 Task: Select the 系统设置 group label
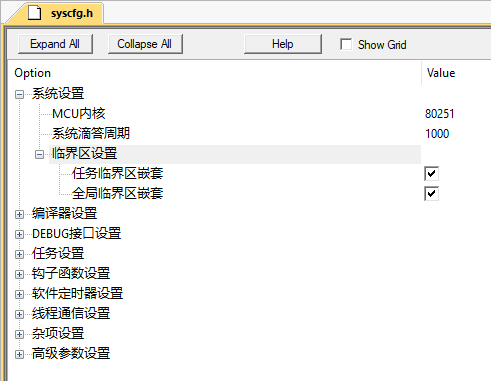click(58, 94)
